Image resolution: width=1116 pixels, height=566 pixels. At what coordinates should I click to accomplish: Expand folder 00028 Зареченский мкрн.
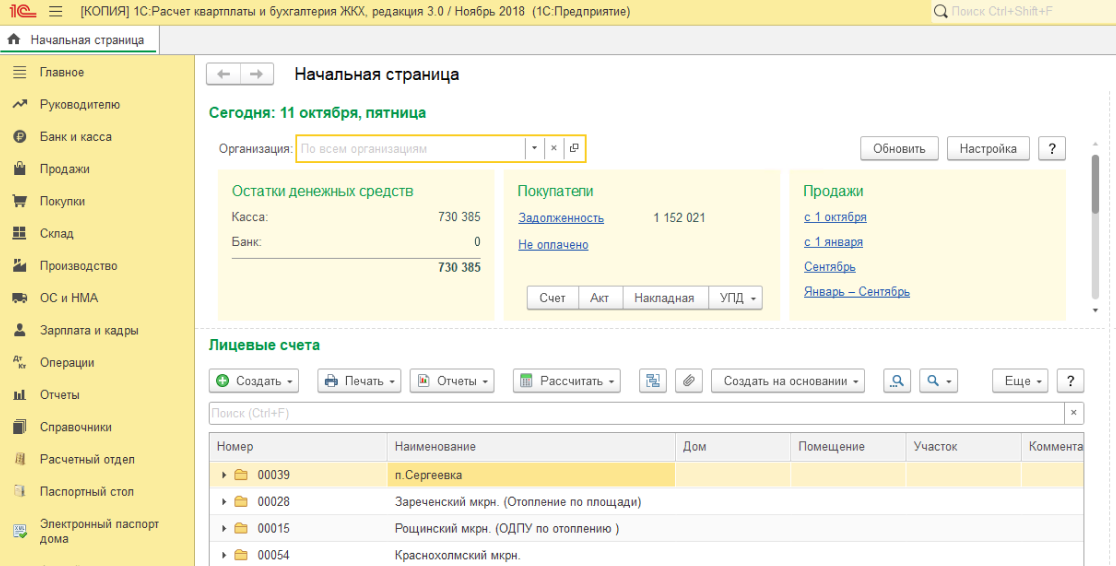point(224,502)
